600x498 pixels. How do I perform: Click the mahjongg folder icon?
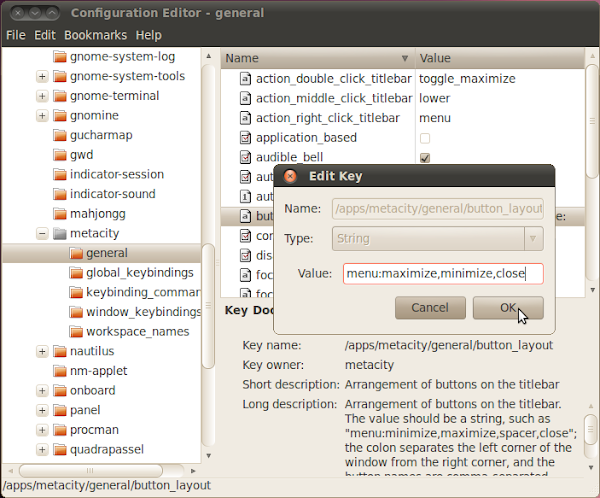pos(60,214)
